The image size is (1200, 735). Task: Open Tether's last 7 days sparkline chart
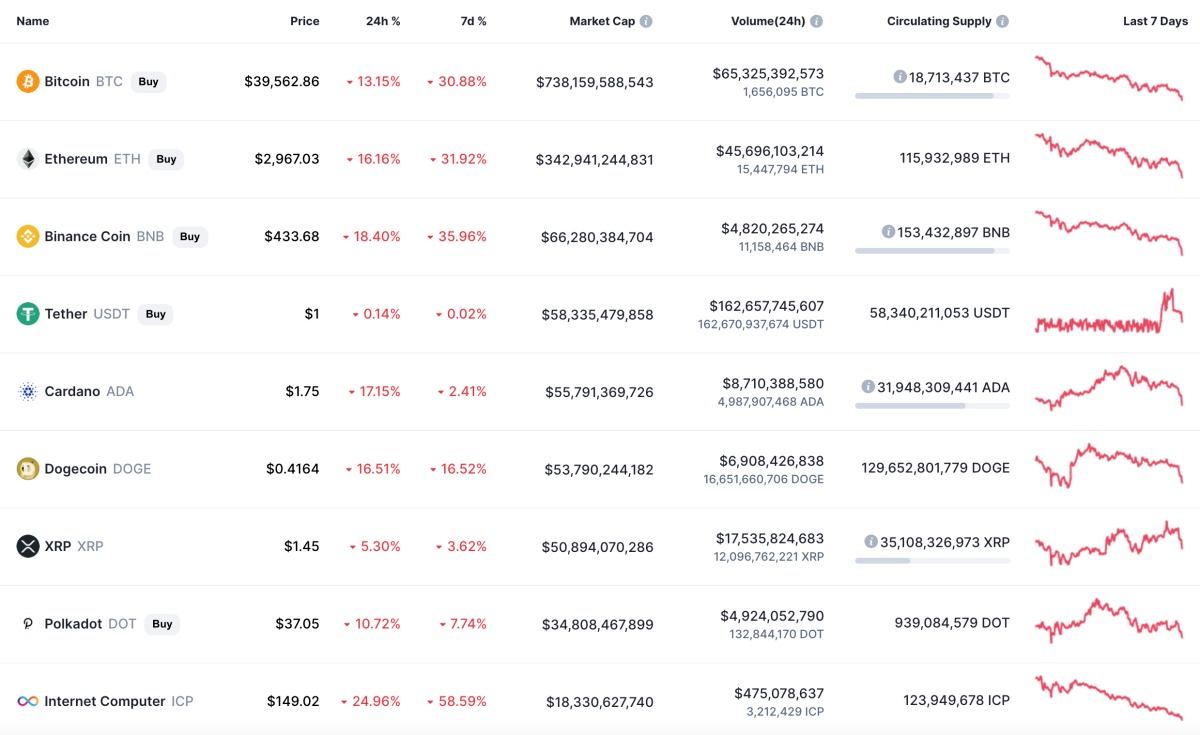(x=1109, y=313)
